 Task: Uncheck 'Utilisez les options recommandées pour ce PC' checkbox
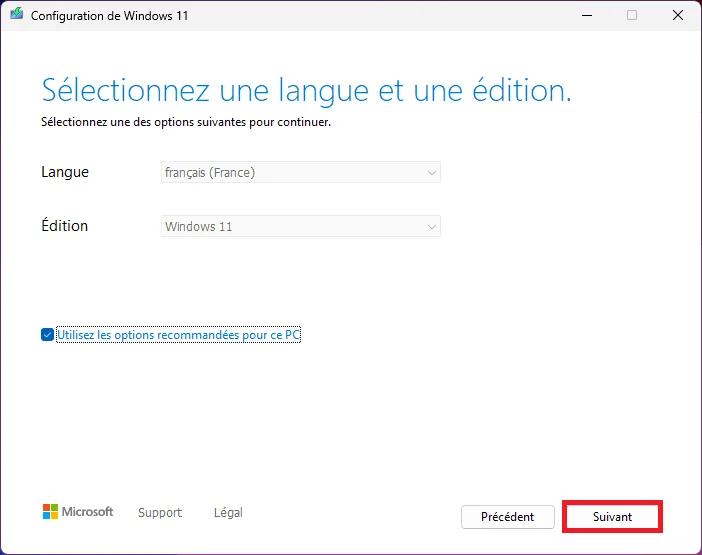pos(47,334)
